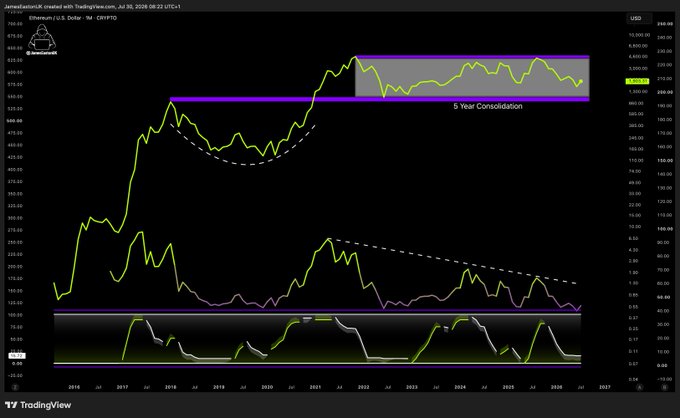Toggle the scale button right of 'A'
The image size is (680, 418).
pyautogui.click(x=664, y=387)
